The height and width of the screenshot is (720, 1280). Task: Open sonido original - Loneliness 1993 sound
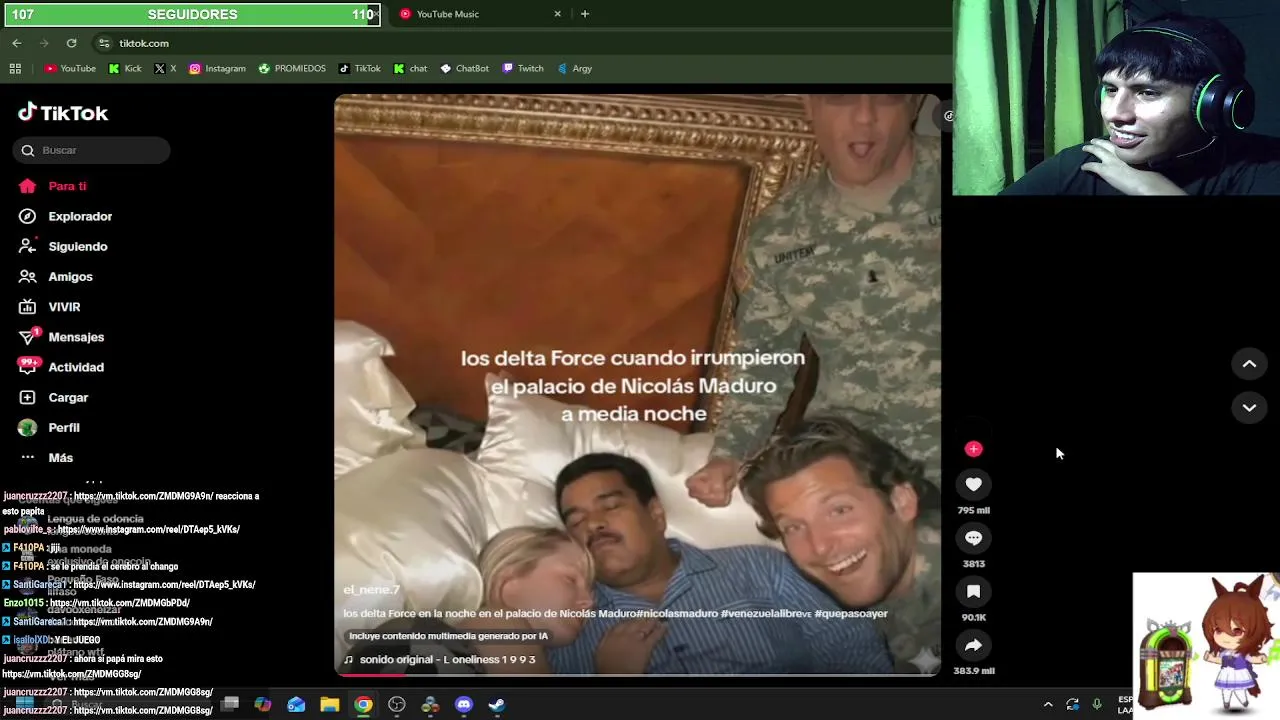click(440, 659)
